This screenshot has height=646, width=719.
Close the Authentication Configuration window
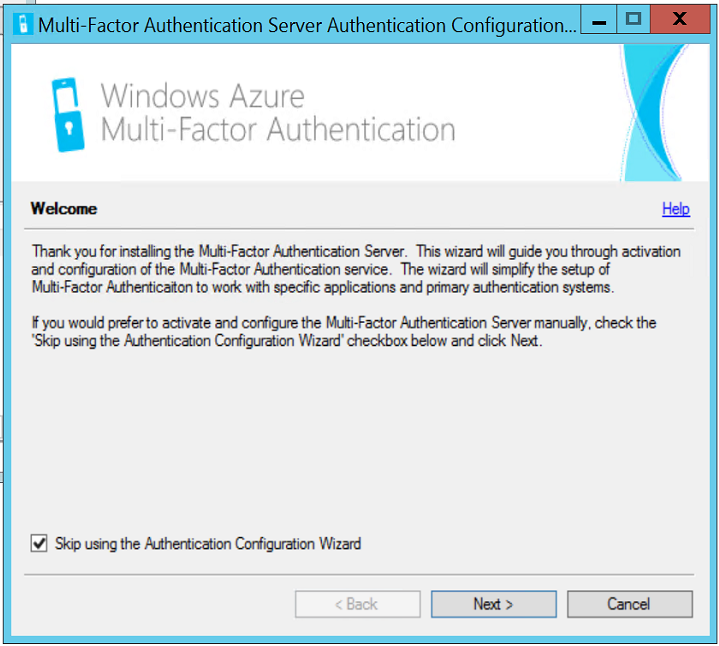(679, 20)
